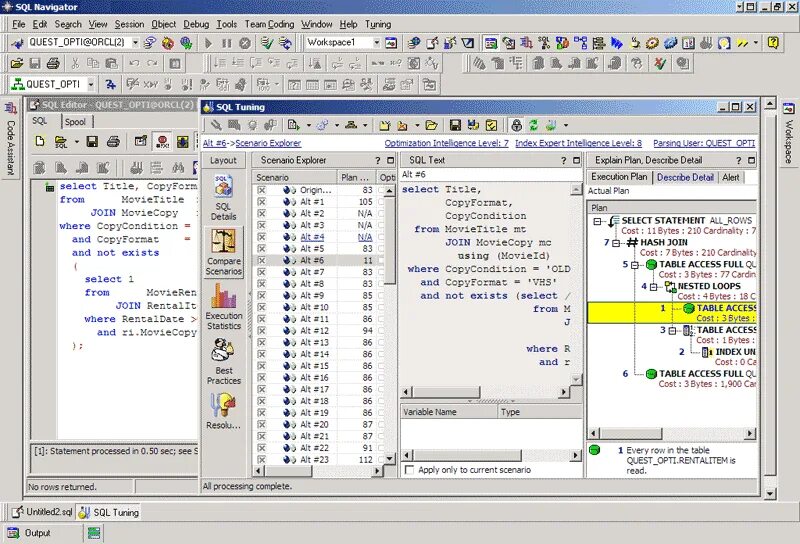Click the Scenario column header
Viewport: 800px width, 544px height.
coord(294,178)
